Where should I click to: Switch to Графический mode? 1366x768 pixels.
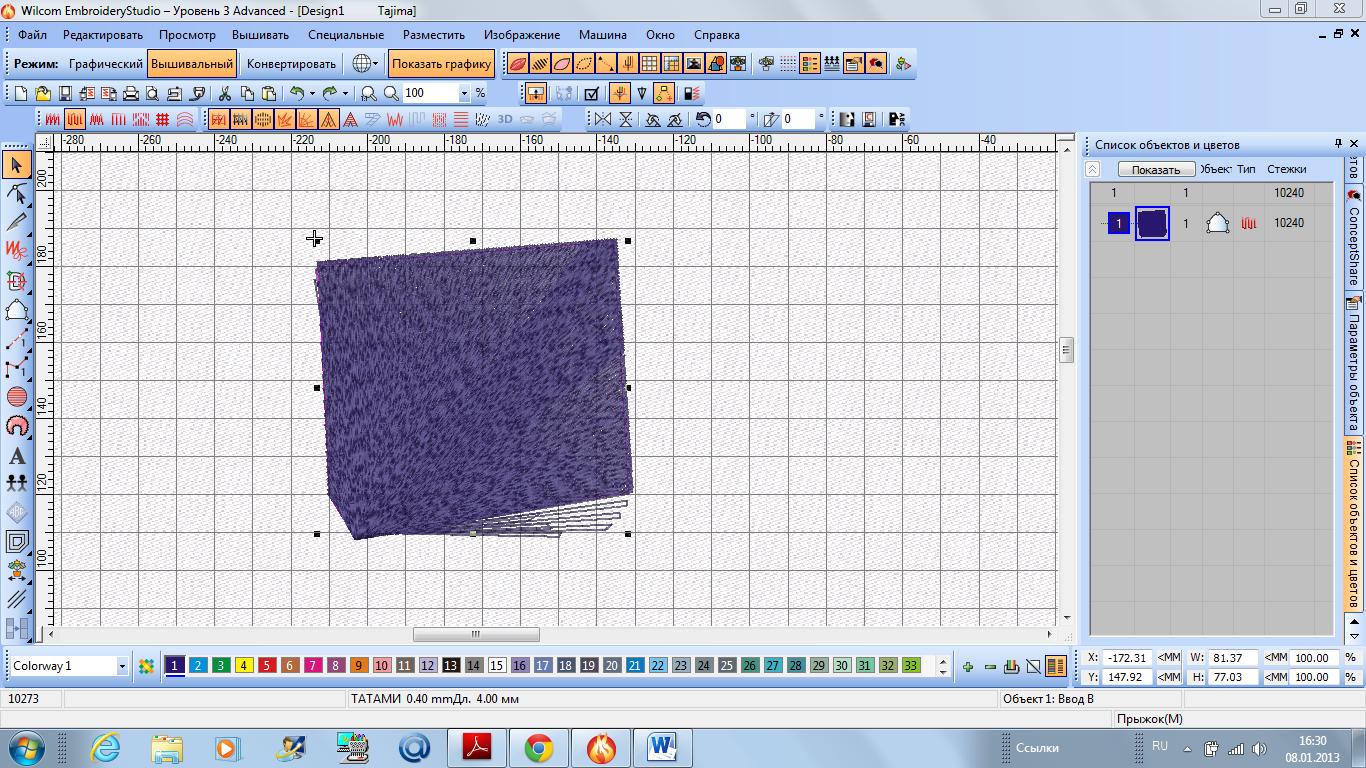[105, 64]
